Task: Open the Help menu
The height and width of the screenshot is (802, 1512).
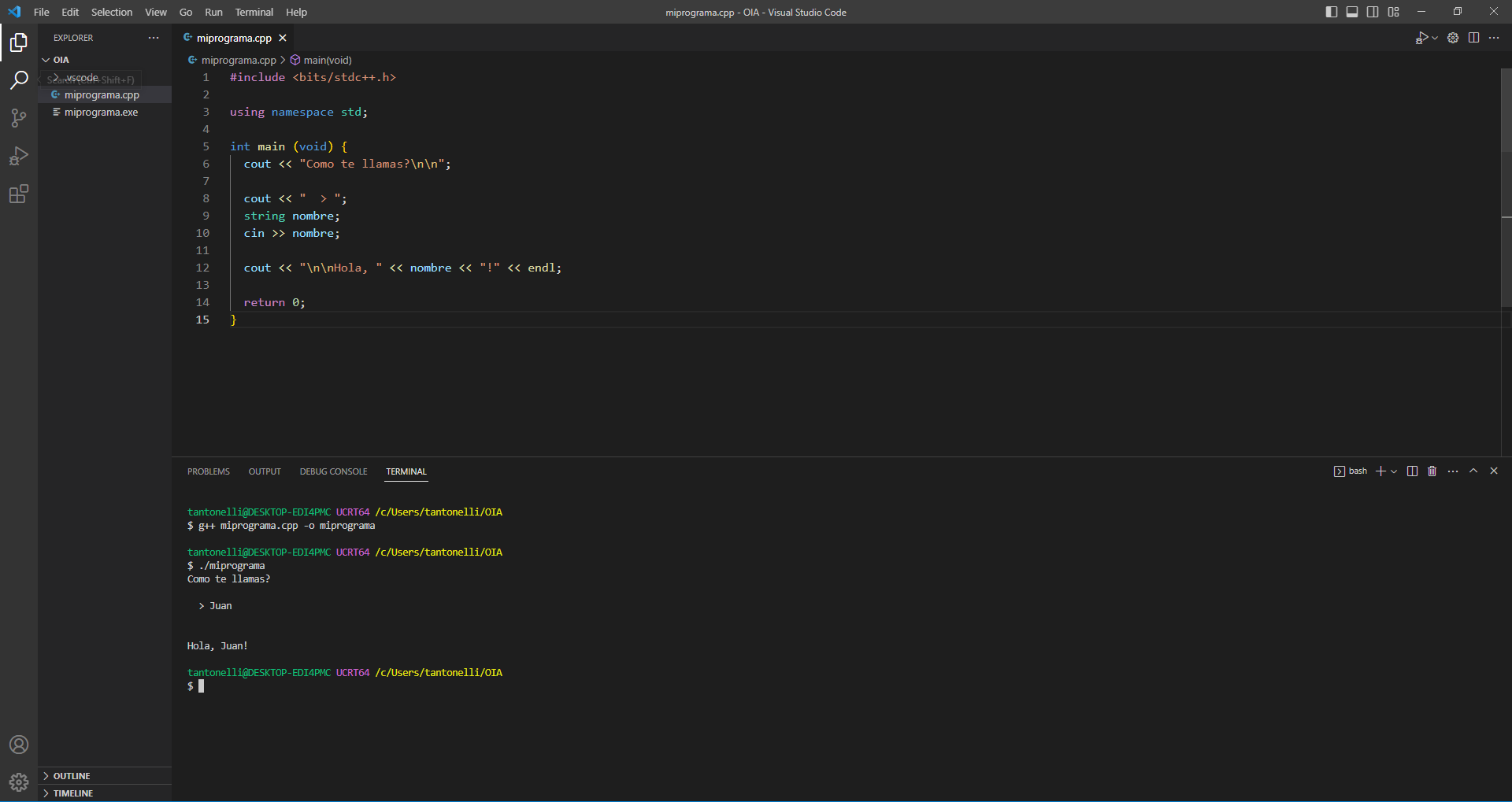Action: (296, 12)
